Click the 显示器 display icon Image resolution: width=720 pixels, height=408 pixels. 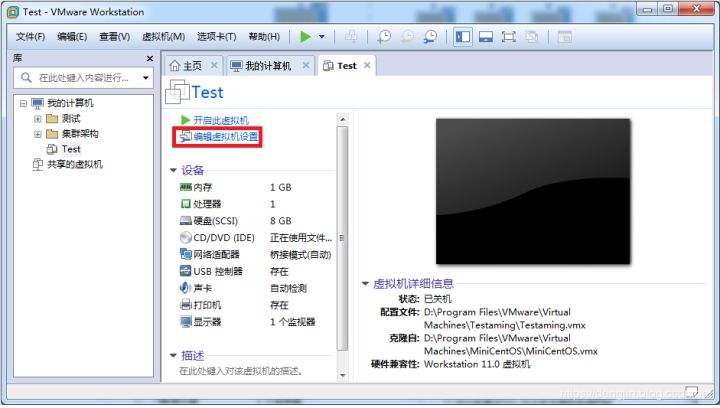tap(186, 322)
